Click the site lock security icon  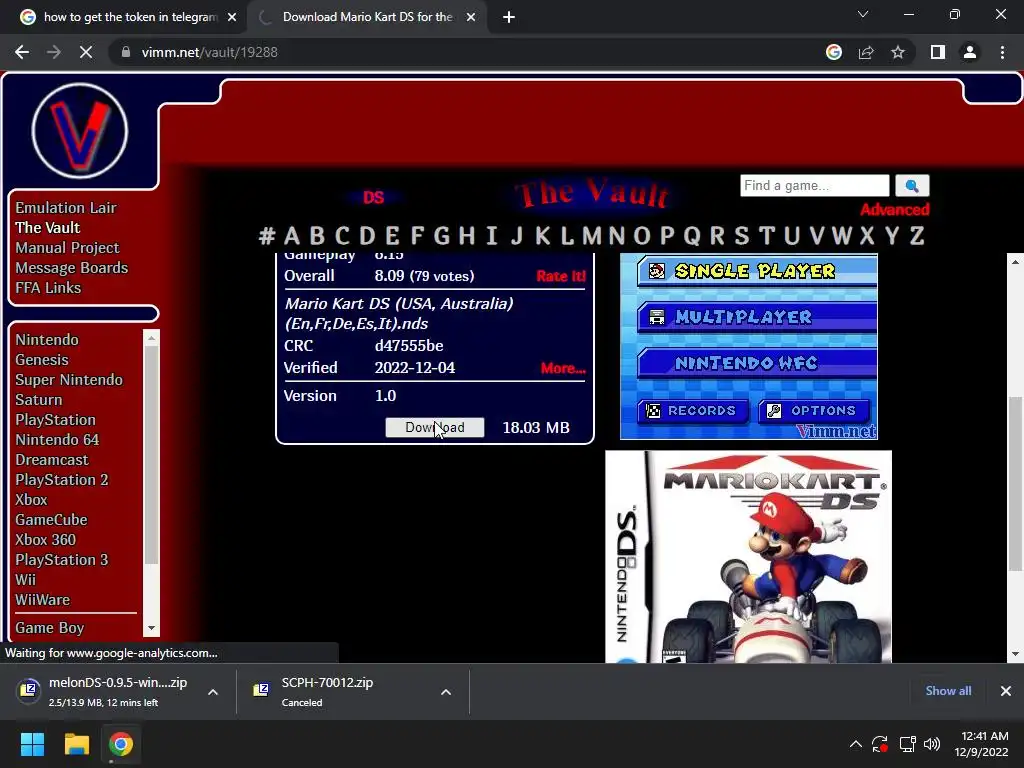(x=126, y=52)
